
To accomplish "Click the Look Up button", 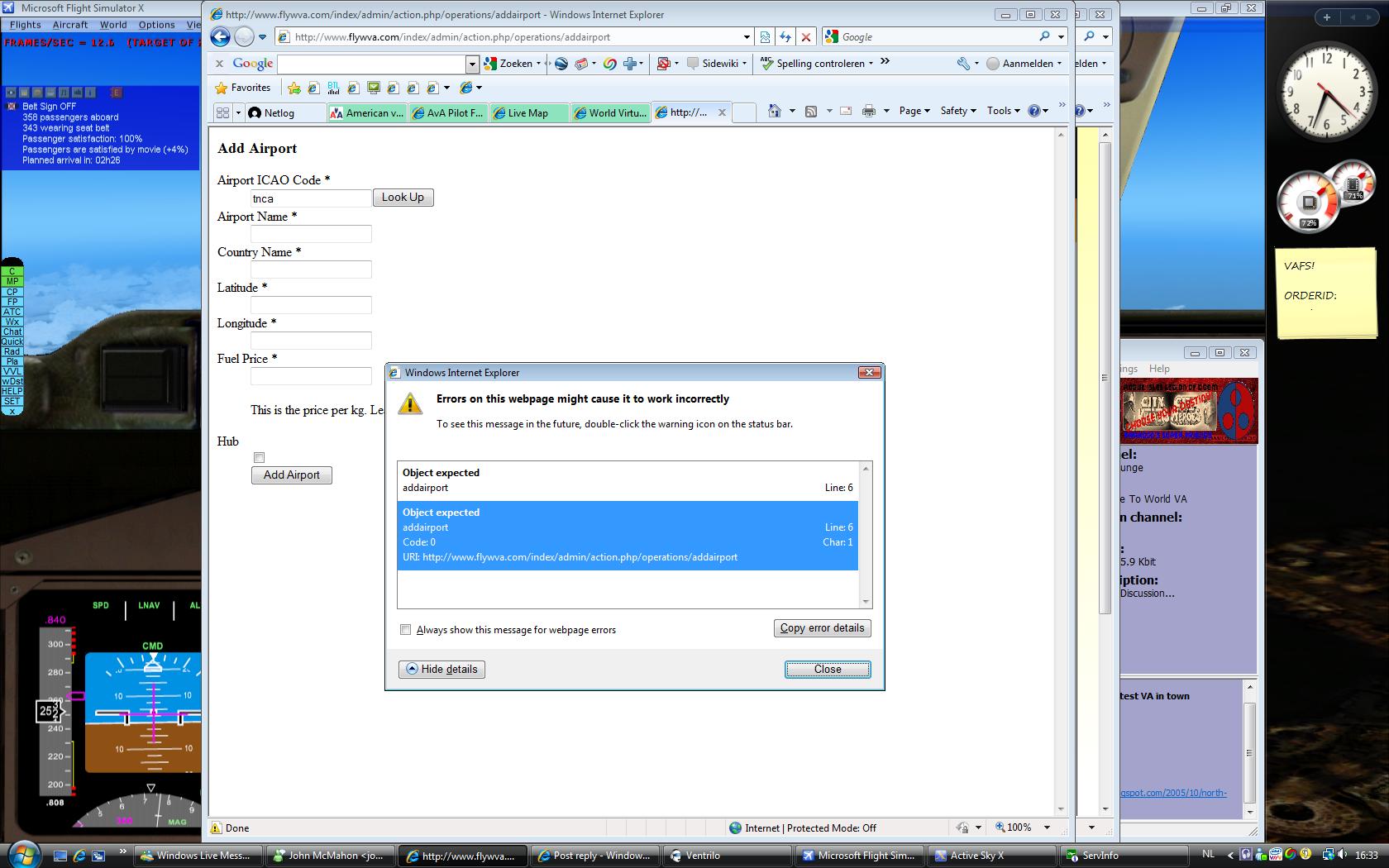I will coord(403,197).
